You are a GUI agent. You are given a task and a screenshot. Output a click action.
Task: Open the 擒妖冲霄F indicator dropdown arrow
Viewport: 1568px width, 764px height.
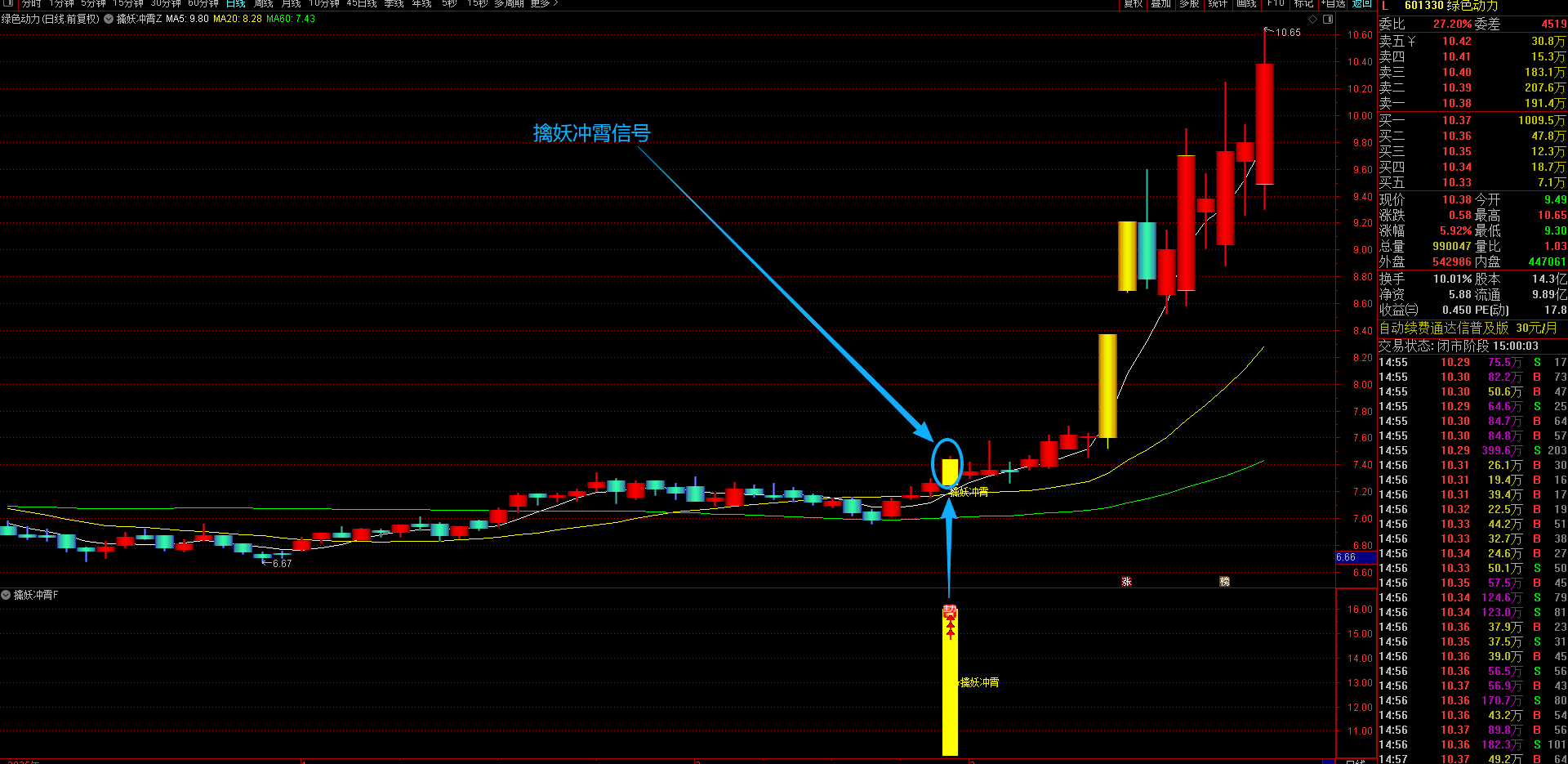point(6,595)
